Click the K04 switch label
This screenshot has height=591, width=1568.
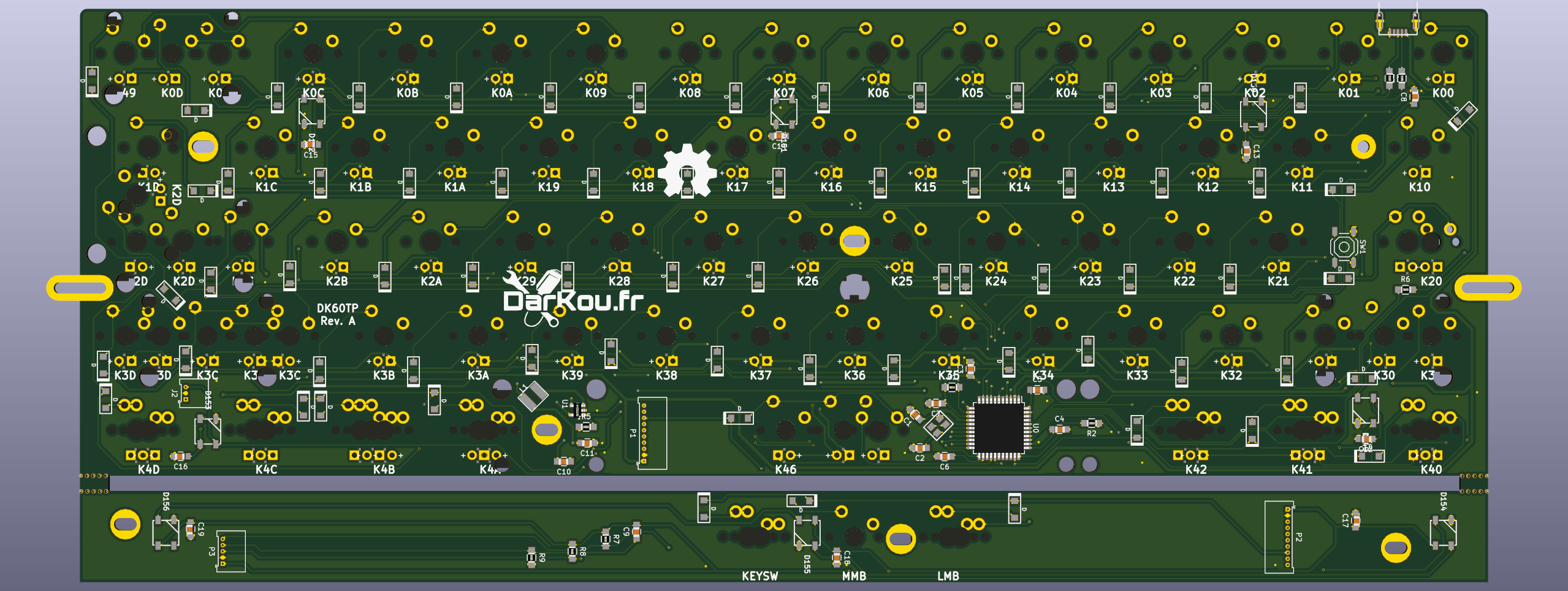tap(1067, 93)
